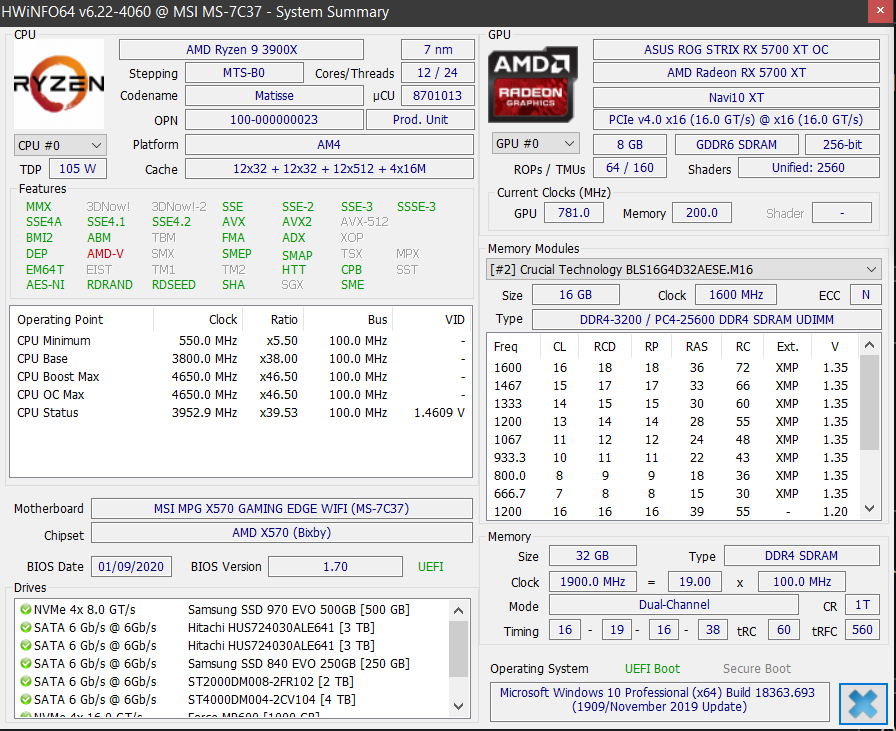The image size is (896, 731).
Task: Click the memory clock 1900.0 MHz field
Action: pyautogui.click(x=593, y=582)
